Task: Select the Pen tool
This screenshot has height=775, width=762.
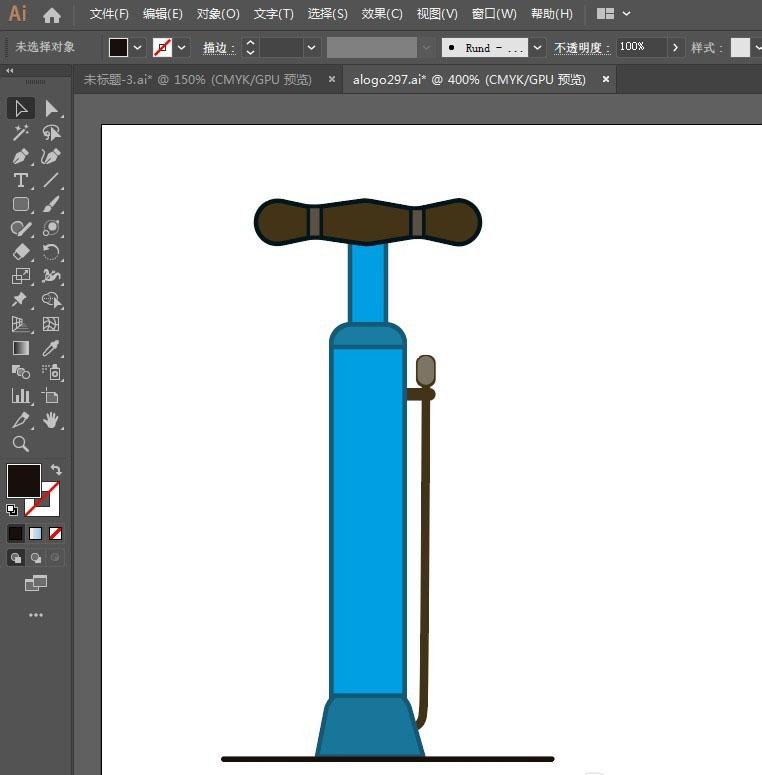Action: [21, 157]
